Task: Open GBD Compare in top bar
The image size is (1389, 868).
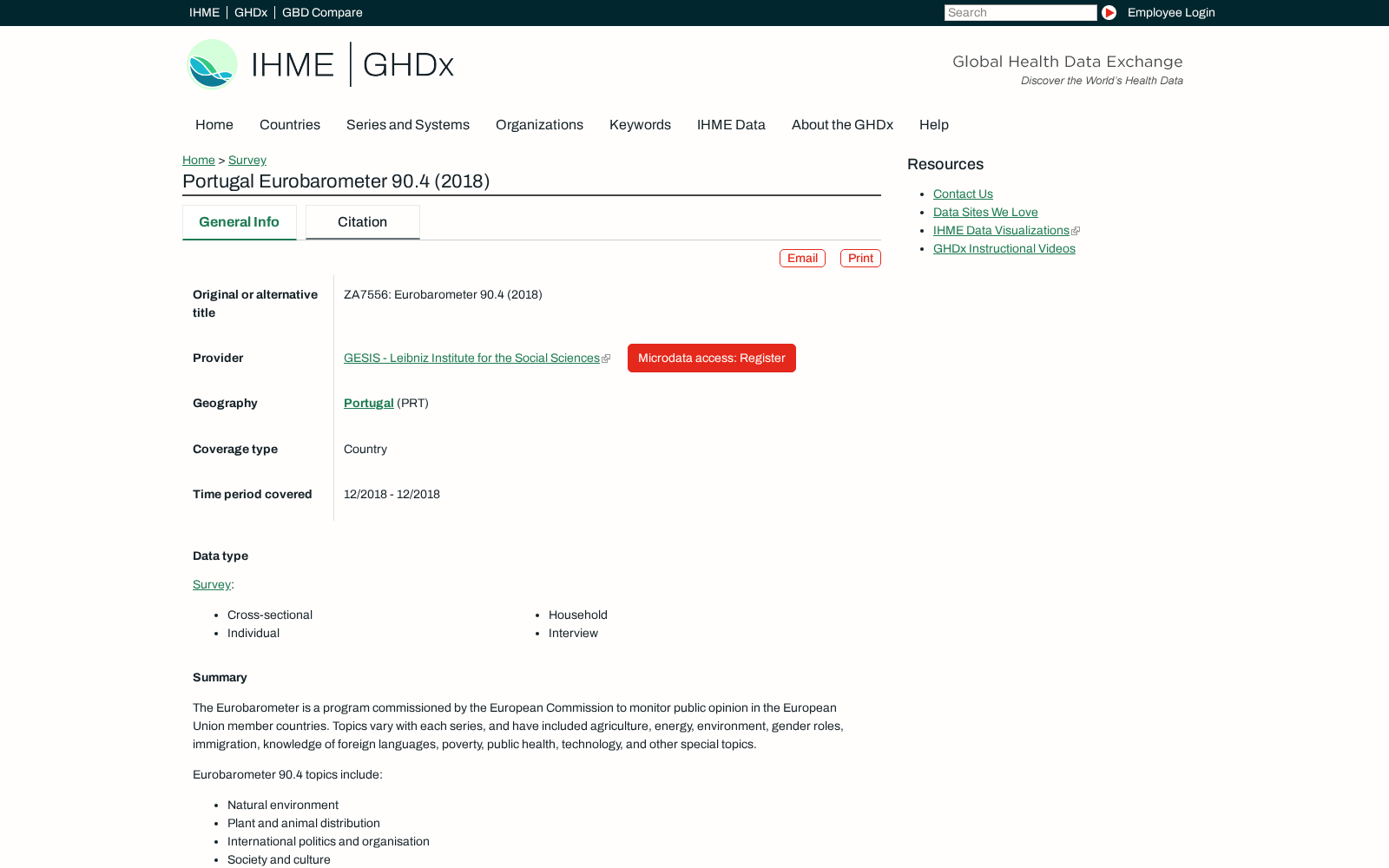Action: pyautogui.click(x=322, y=12)
